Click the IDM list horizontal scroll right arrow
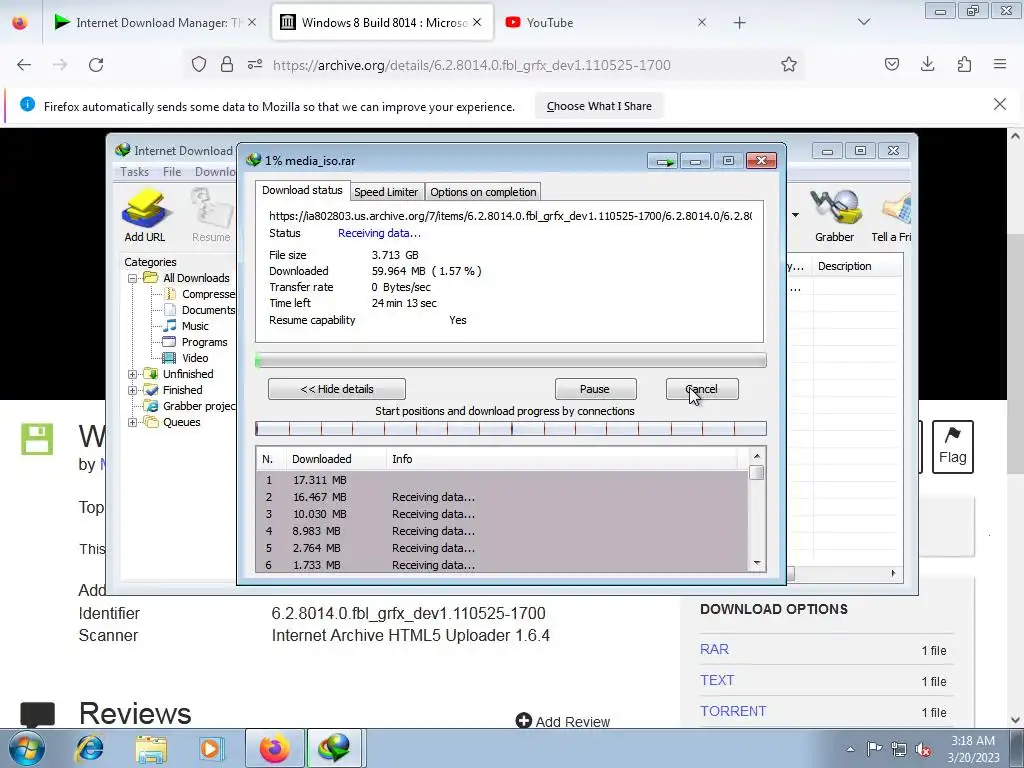This screenshot has height=768, width=1024. tap(893, 573)
